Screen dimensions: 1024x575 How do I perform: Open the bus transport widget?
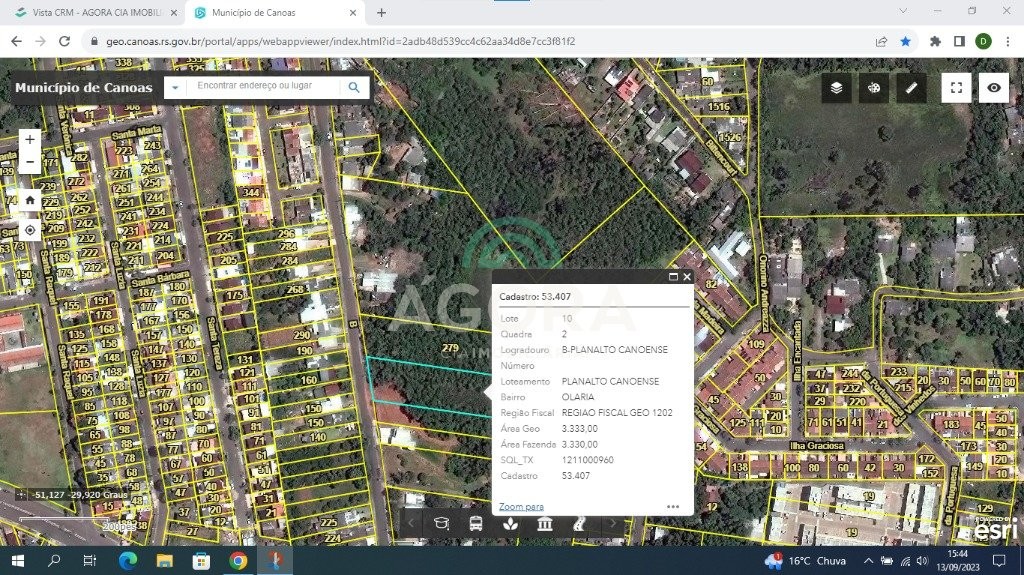tap(476, 524)
